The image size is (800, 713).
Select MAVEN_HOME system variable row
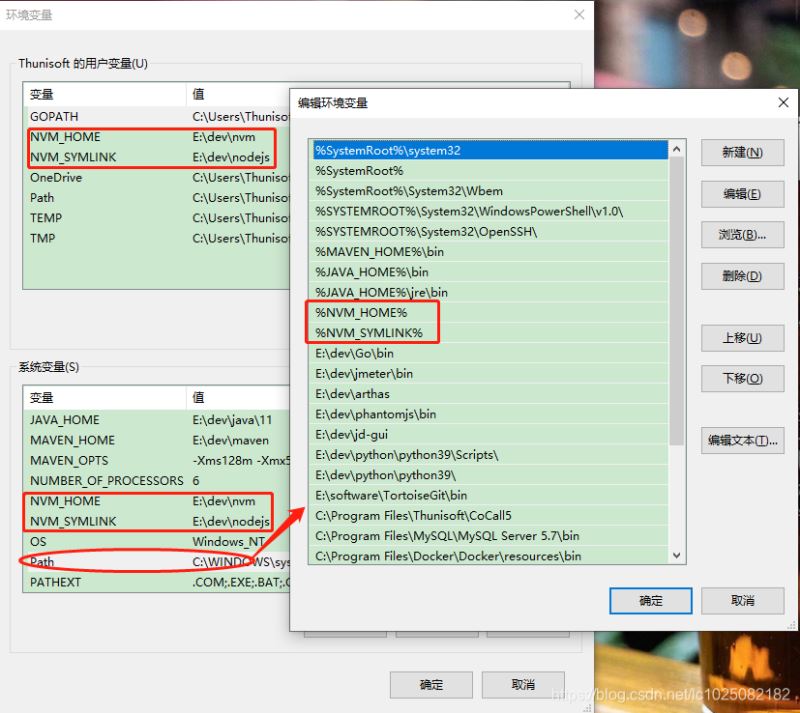[157, 440]
